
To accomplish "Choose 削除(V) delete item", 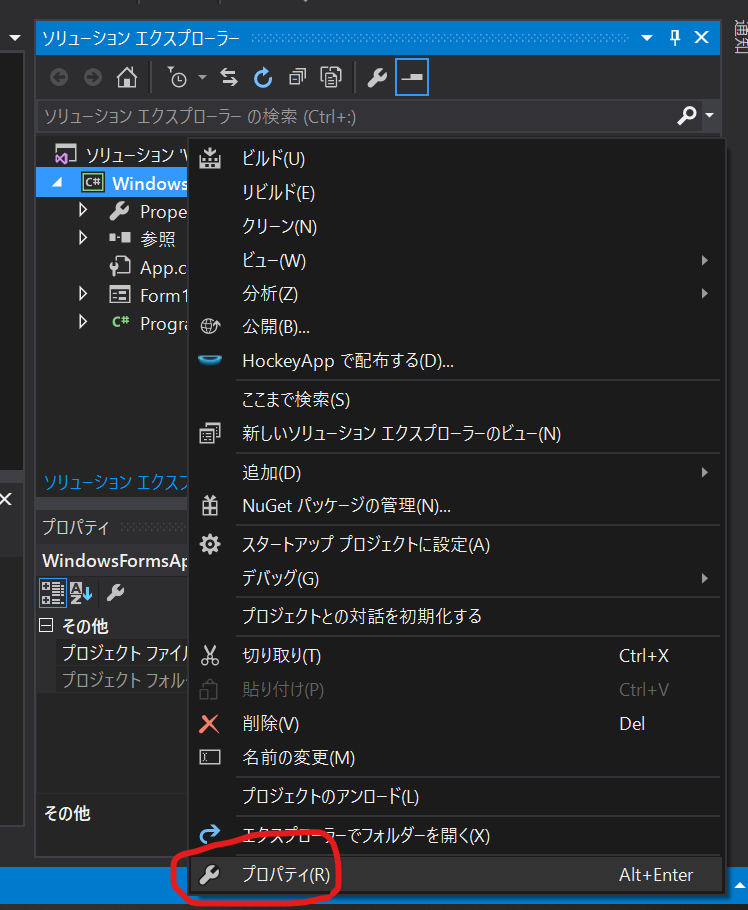I will tap(457, 724).
